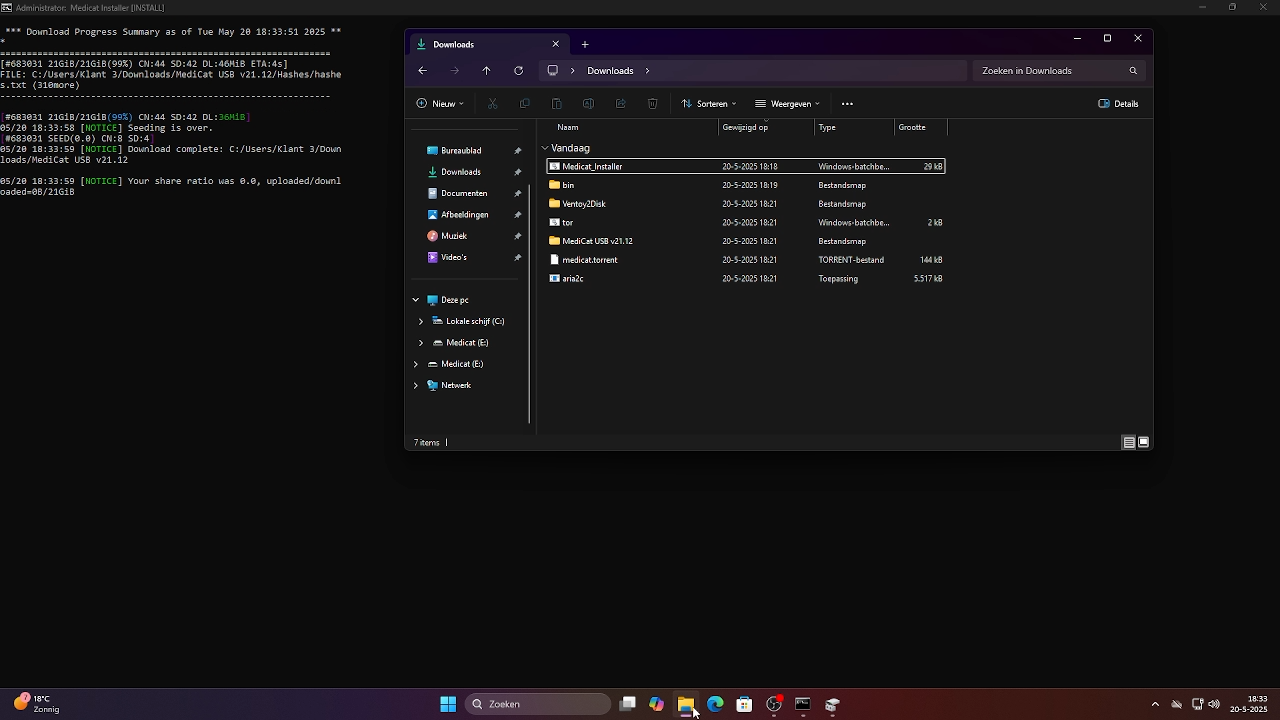The height and width of the screenshot is (720, 1280).
Task: Sort by the Grootte column header
Action: [x=920, y=127]
